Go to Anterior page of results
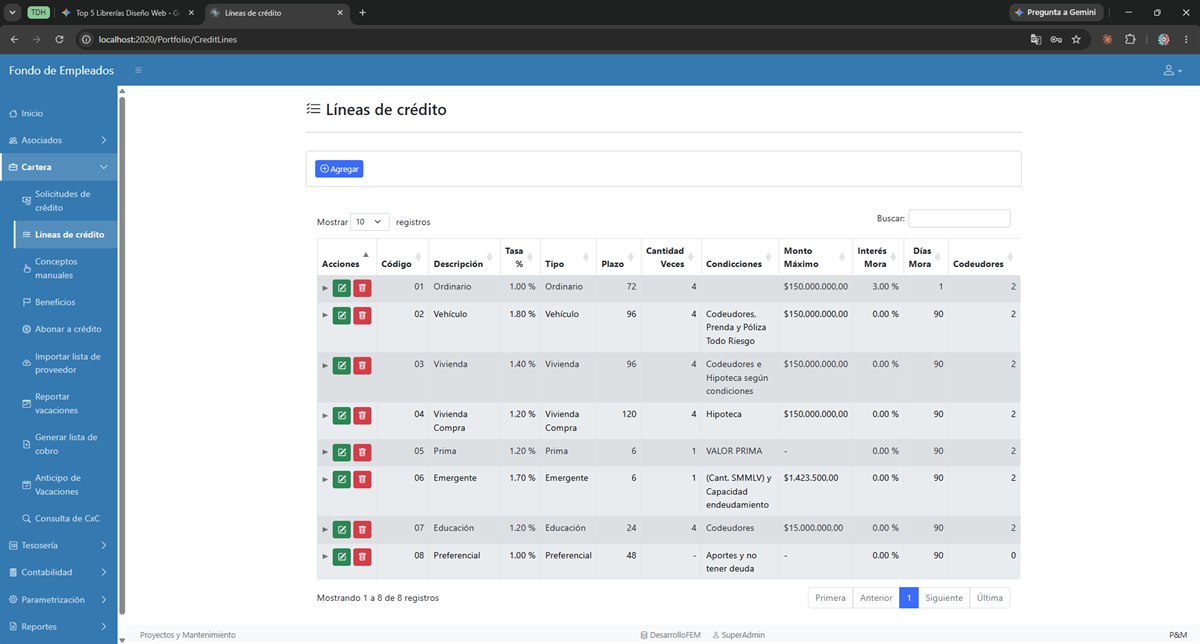The width and height of the screenshot is (1200, 644). tap(876, 598)
